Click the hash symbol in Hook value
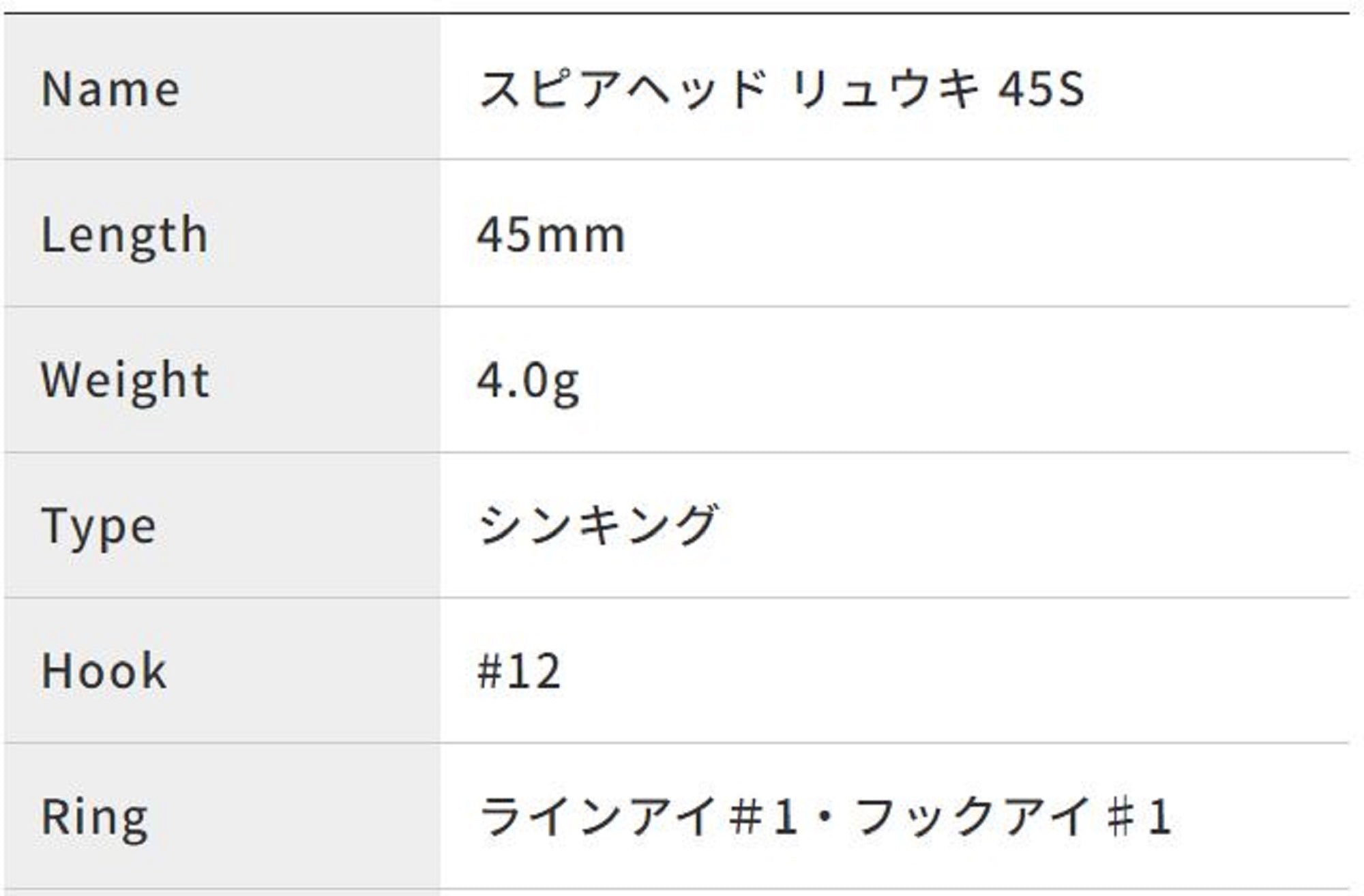 pos(490,671)
